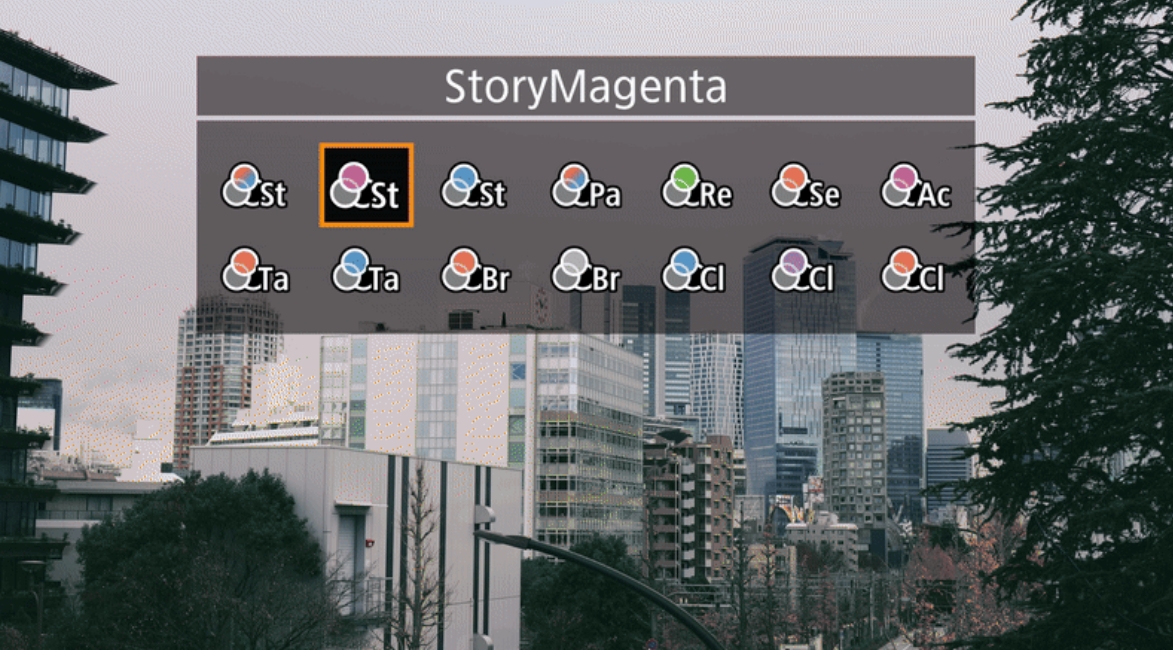Select the red-blue St filter icon
This screenshot has width=1173, height=650.
pyautogui.click(x=254, y=186)
